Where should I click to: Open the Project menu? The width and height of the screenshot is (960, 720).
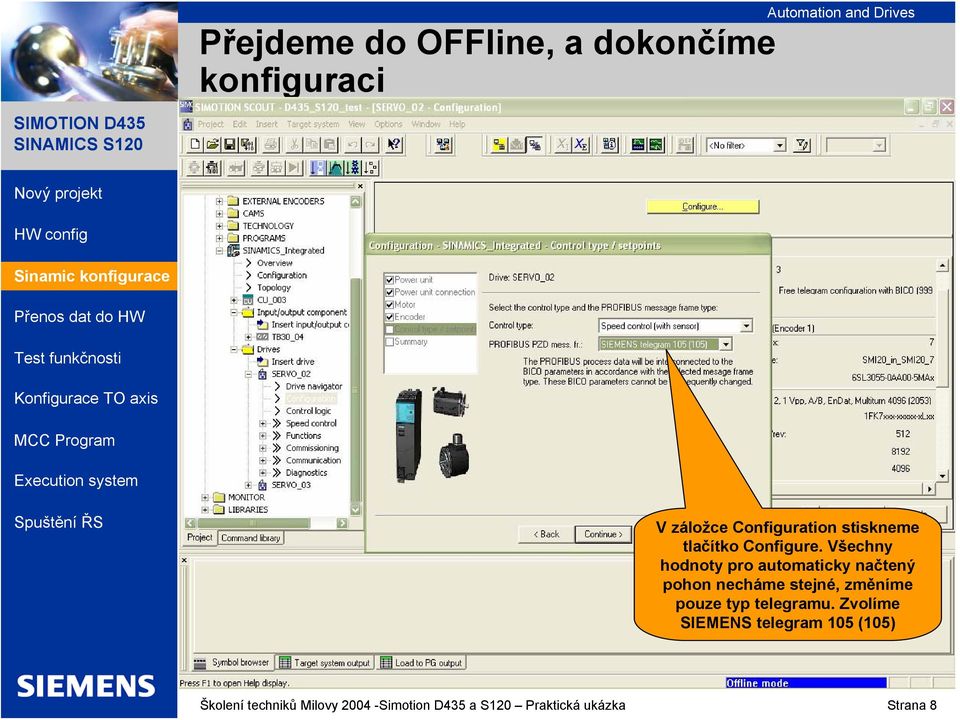point(210,124)
